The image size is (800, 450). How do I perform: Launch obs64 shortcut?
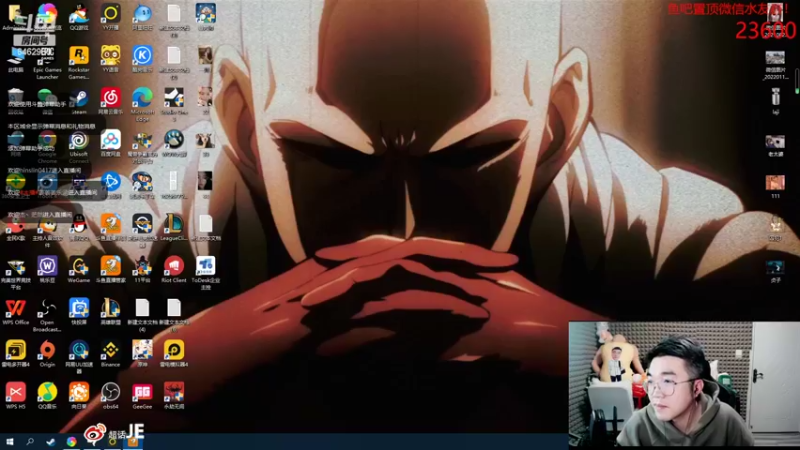click(110, 395)
